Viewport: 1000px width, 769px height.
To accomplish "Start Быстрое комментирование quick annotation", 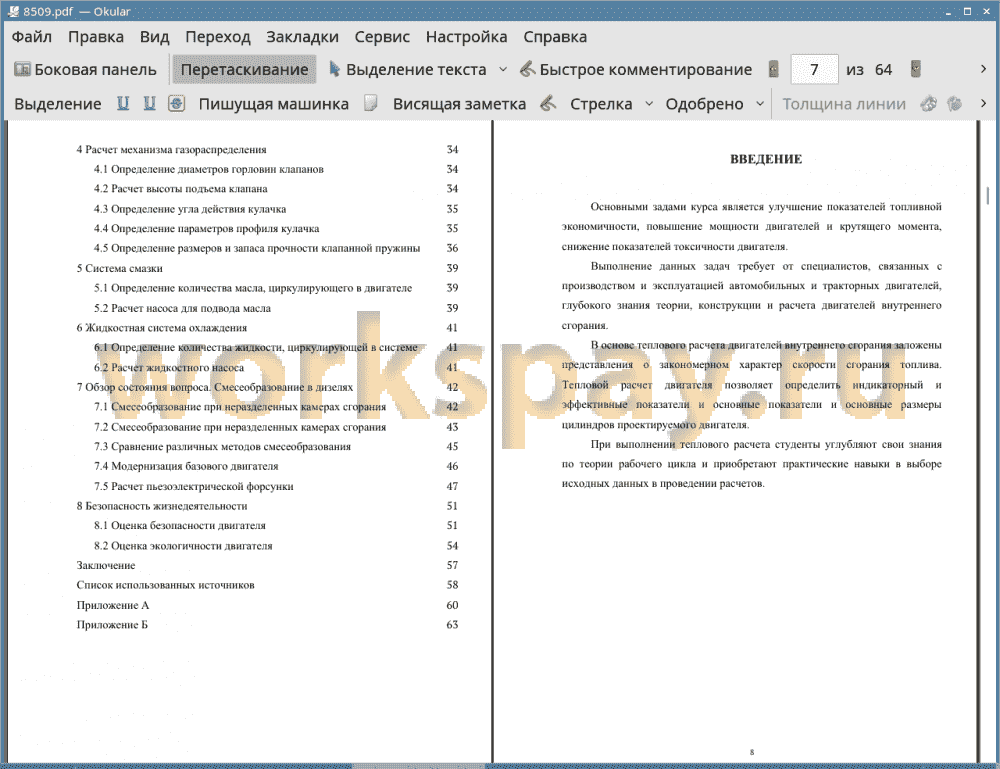I will (636, 70).
